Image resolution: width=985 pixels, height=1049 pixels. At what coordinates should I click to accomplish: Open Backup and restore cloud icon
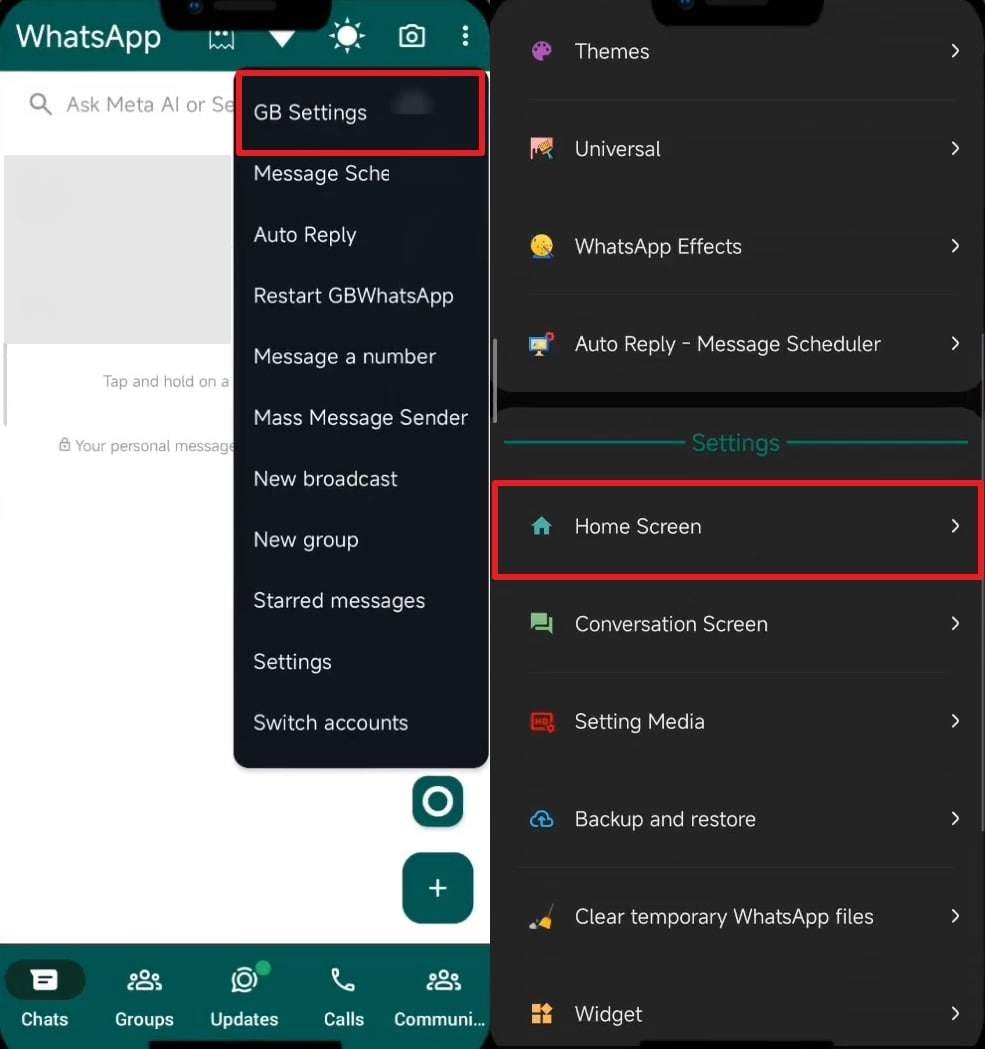click(541, 819)
